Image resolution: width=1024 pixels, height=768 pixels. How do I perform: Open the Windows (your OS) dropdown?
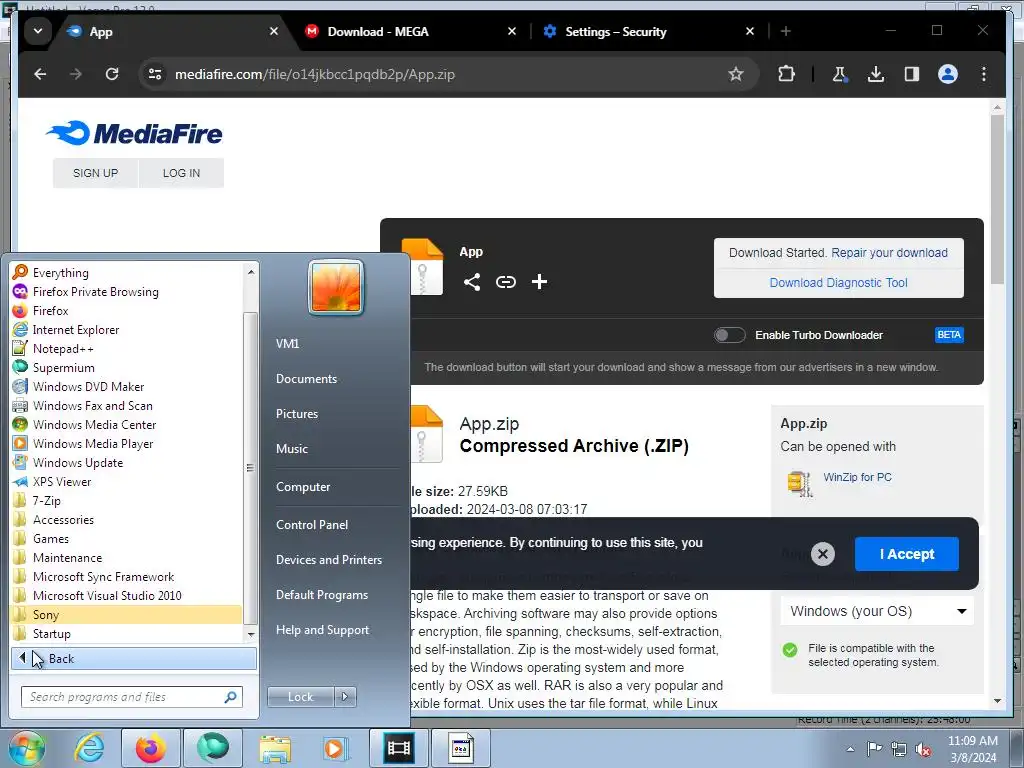click(x=877, y=611)
